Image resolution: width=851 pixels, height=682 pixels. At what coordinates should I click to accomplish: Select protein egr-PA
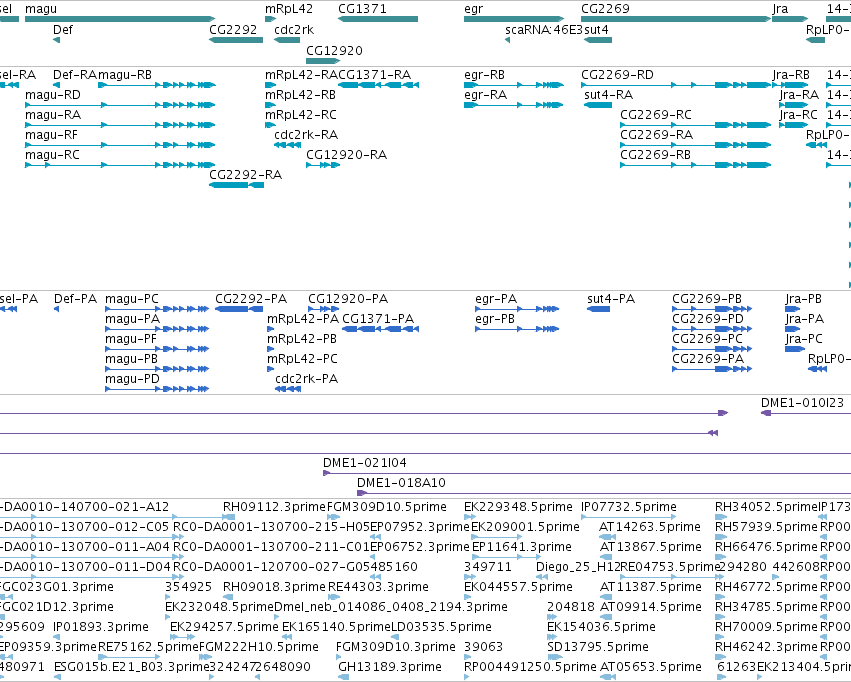pyautogui.click(x=496, y=299)
